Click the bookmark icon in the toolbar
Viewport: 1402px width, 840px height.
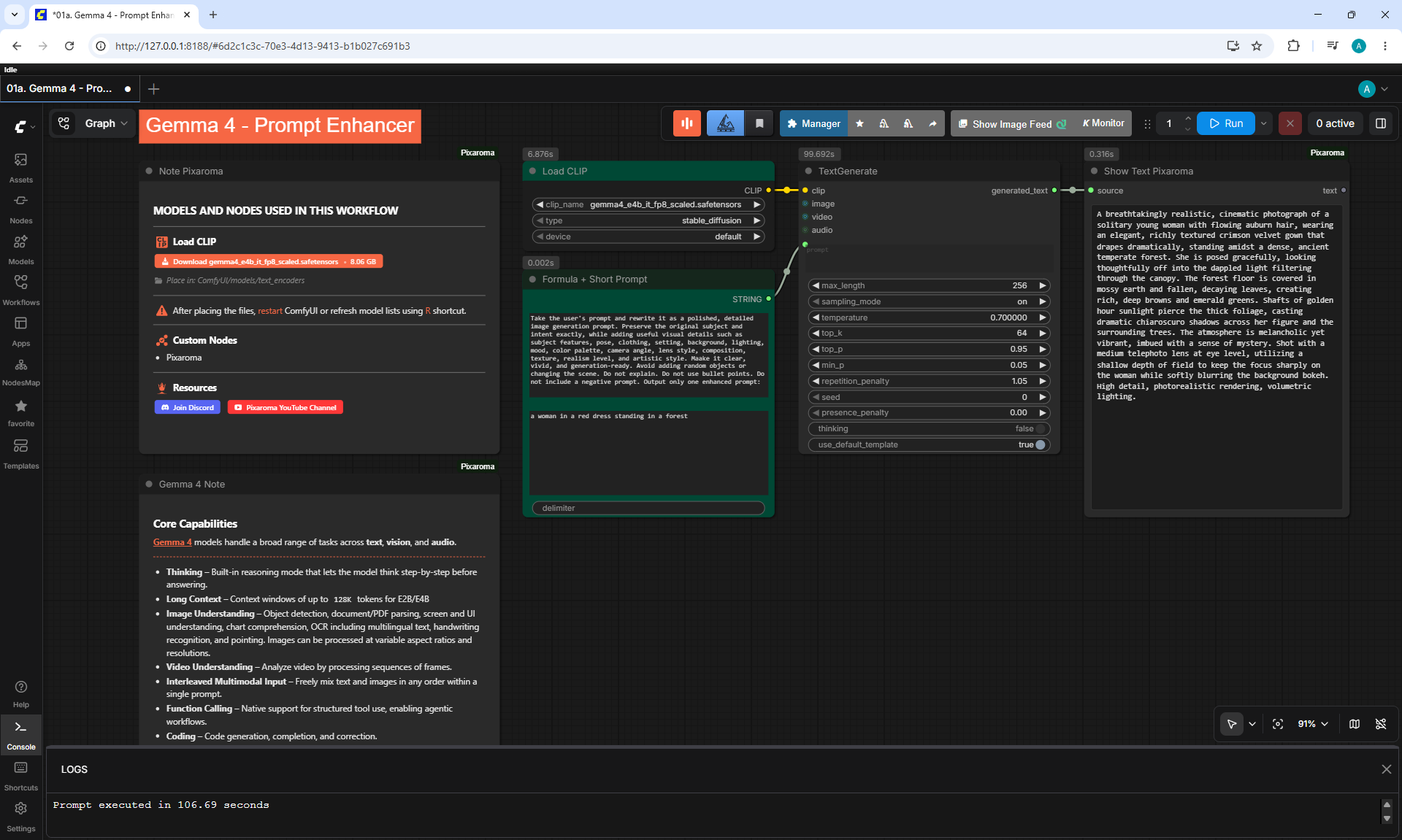pos(759,123)
